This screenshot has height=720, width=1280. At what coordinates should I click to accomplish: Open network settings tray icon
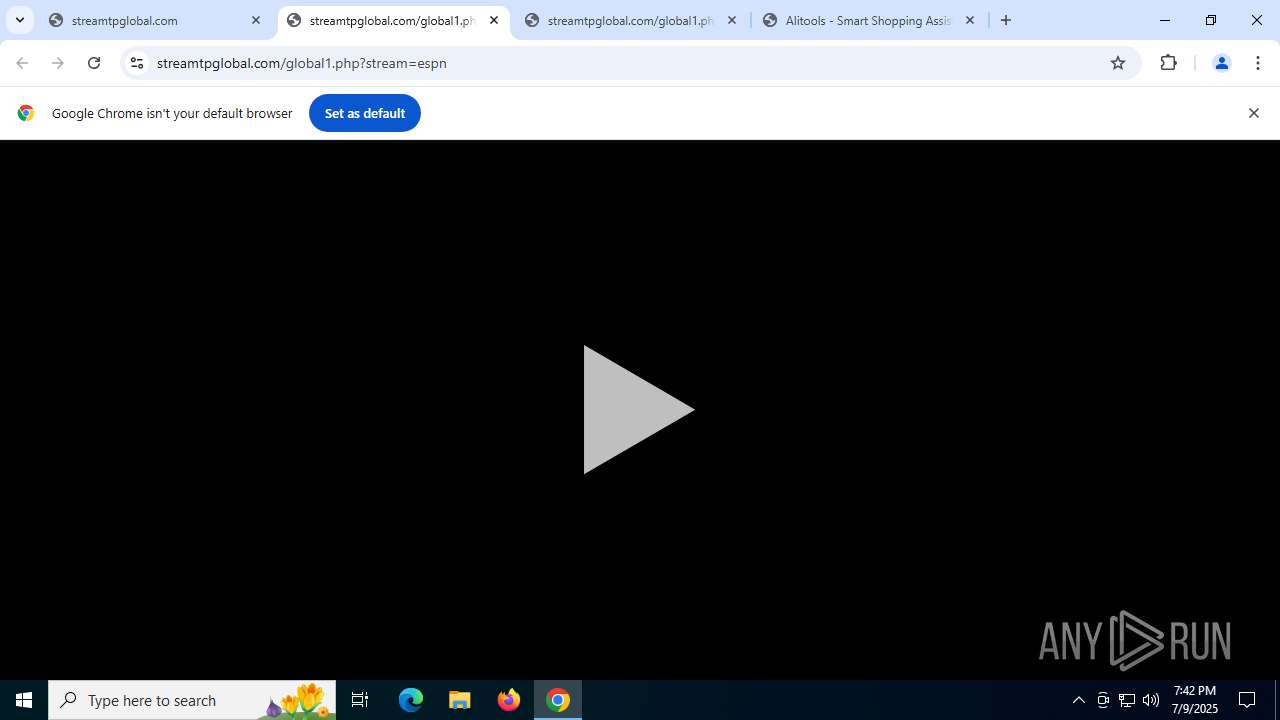[1127, 700]
